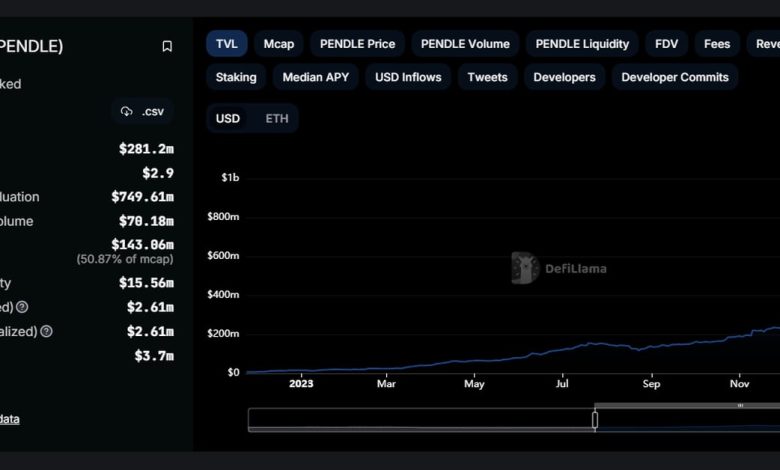Turn on the Fees metric
The width and height of the screenshot is (780, 470).
(717, 44)
